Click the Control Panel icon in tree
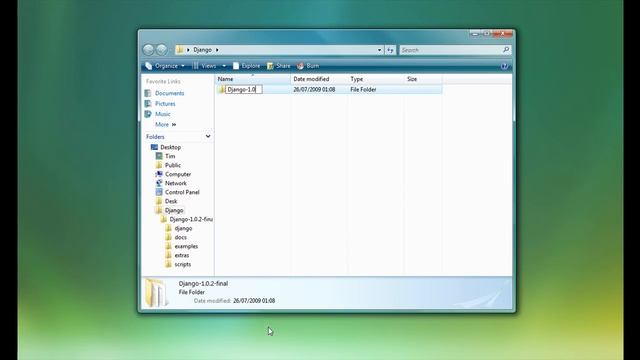The image size is (640, 360). click(159, 192)
